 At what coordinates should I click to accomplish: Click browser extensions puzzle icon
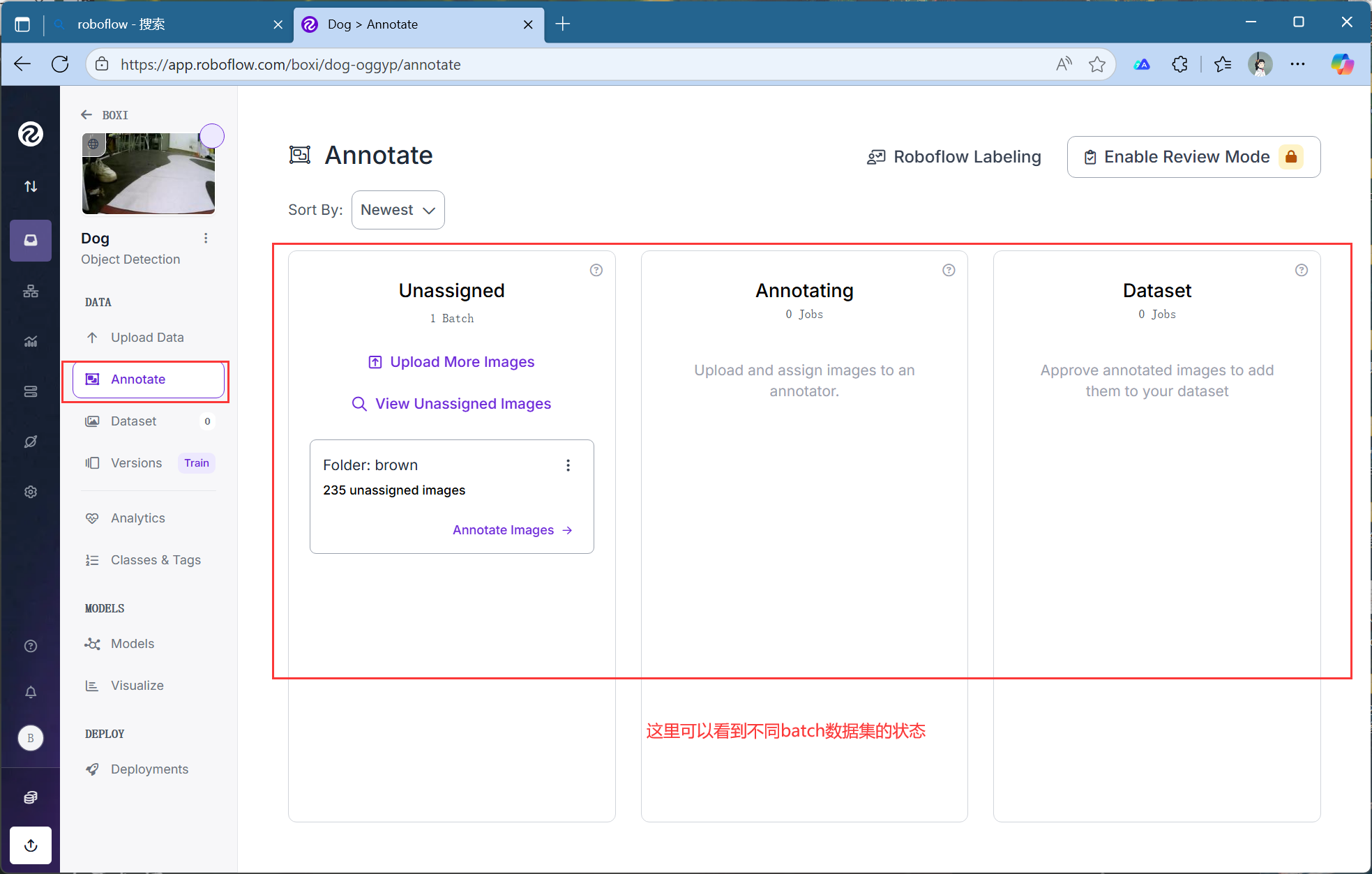pos(1179,64)
